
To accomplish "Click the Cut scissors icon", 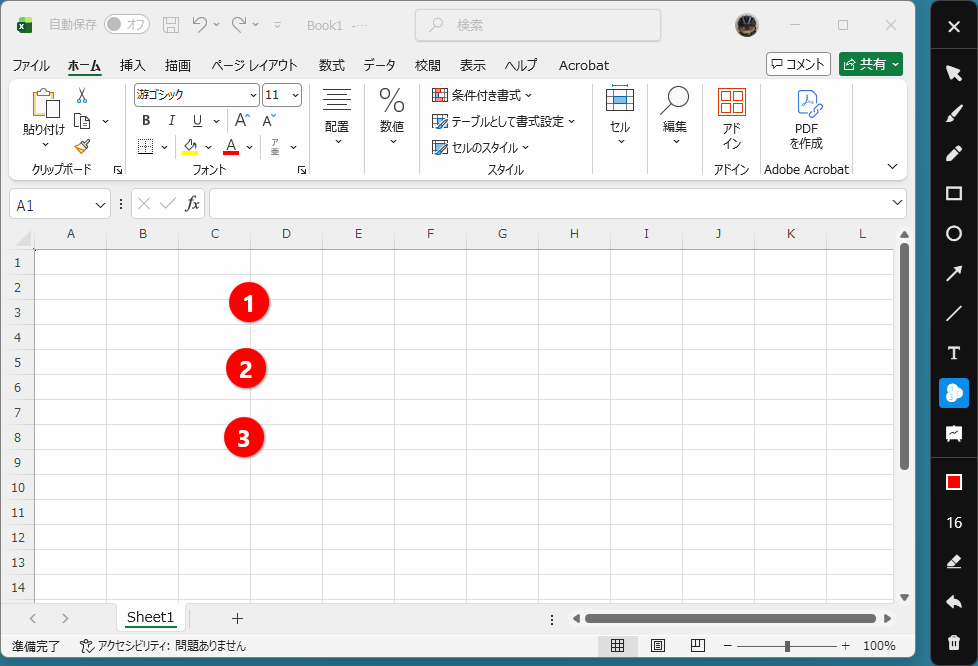I will [x=82, y=95].
